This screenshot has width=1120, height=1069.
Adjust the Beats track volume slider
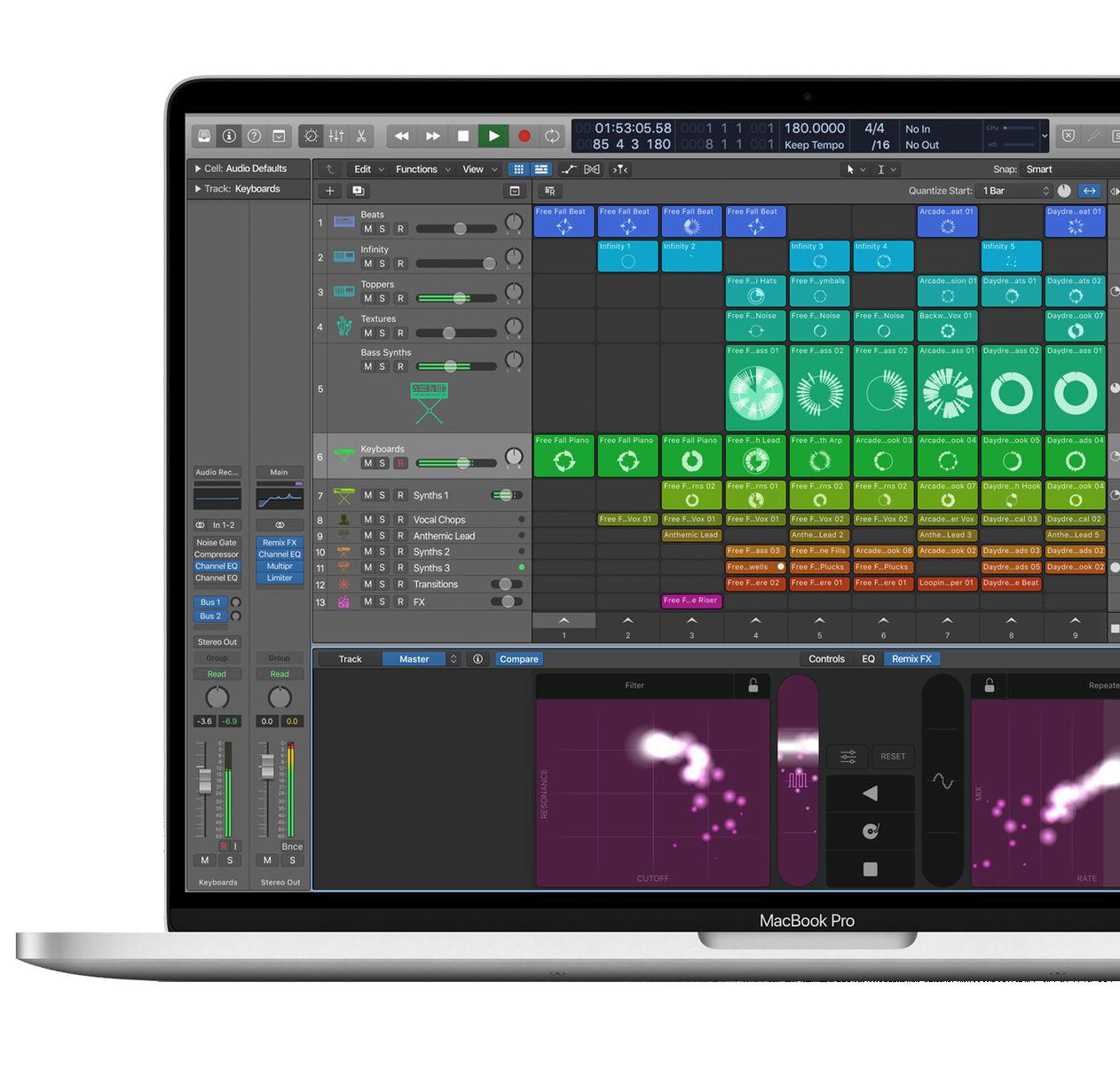pyautogui.click(x=456, y=229)
